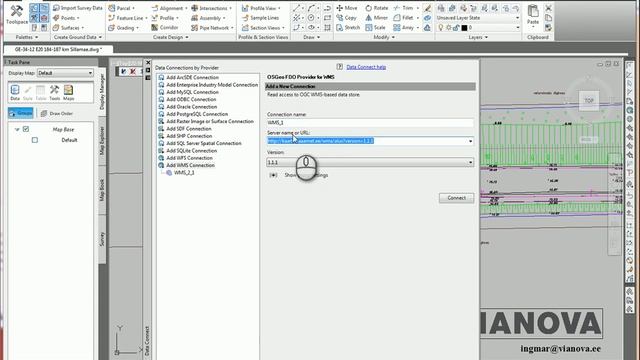Select the WMS_2_1 connection item
Image resolution: width=640 pixels, height=360 pixels.
coord(180,173)
